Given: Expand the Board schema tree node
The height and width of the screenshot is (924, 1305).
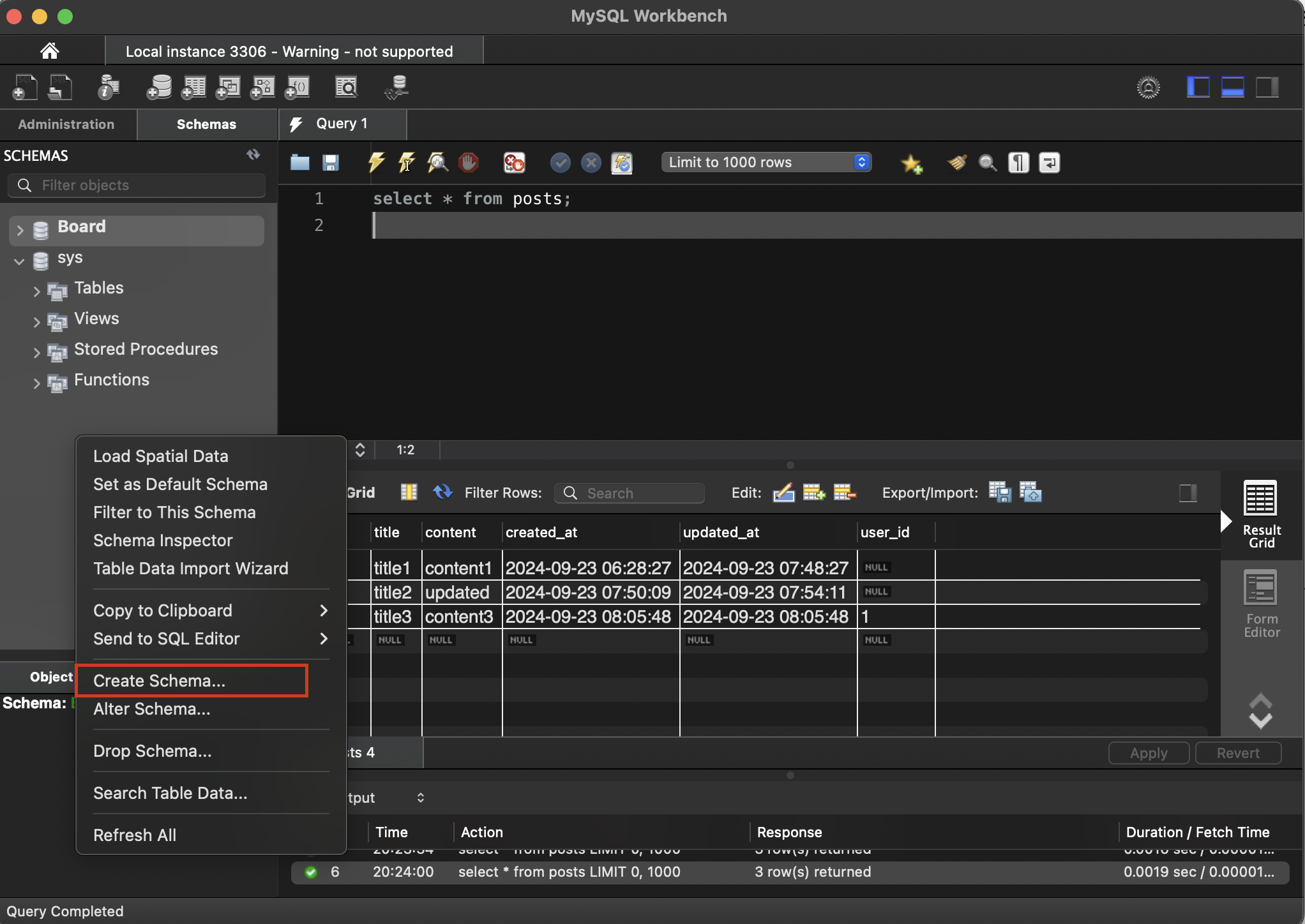Looking at the screenshot, I should point(20,230).
